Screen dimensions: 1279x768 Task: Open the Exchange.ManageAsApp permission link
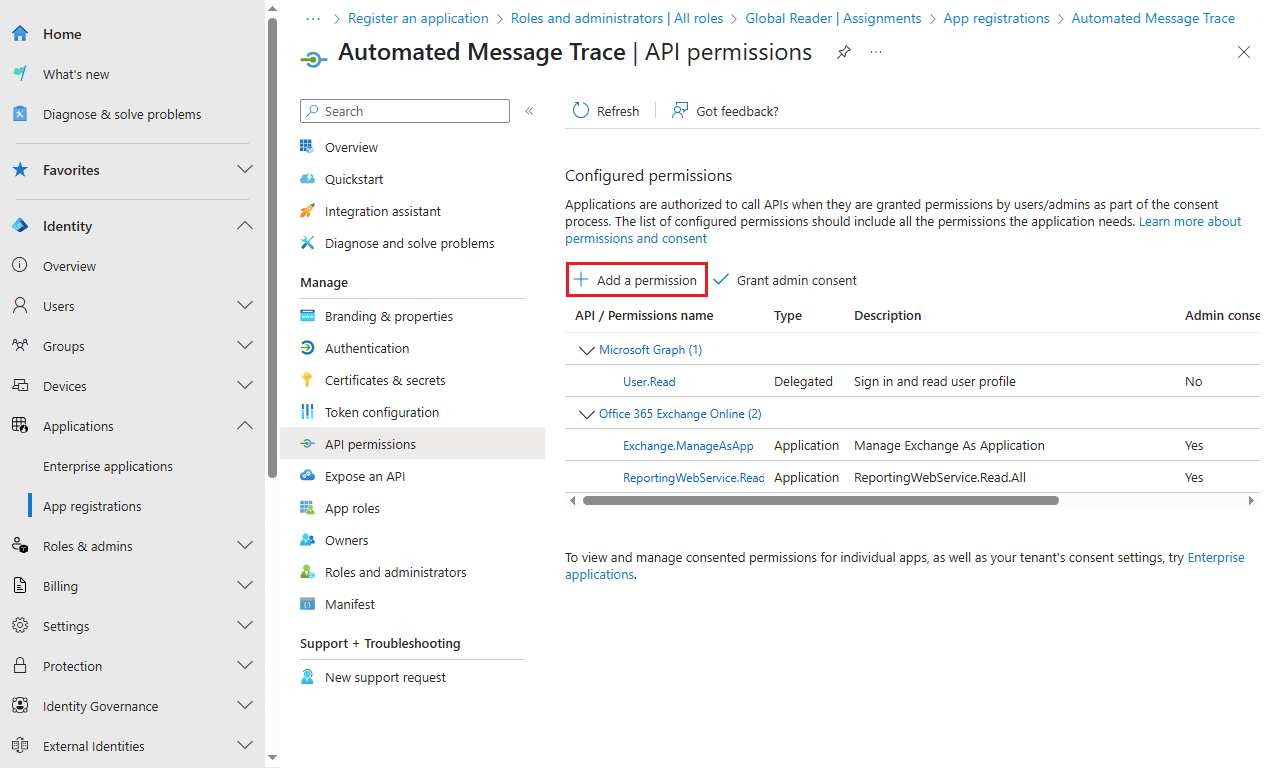(x=688, y=445)
